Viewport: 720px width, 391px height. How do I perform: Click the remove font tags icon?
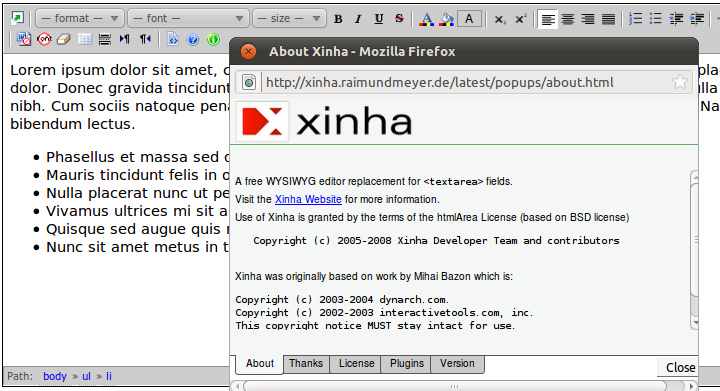pos(44,39)
